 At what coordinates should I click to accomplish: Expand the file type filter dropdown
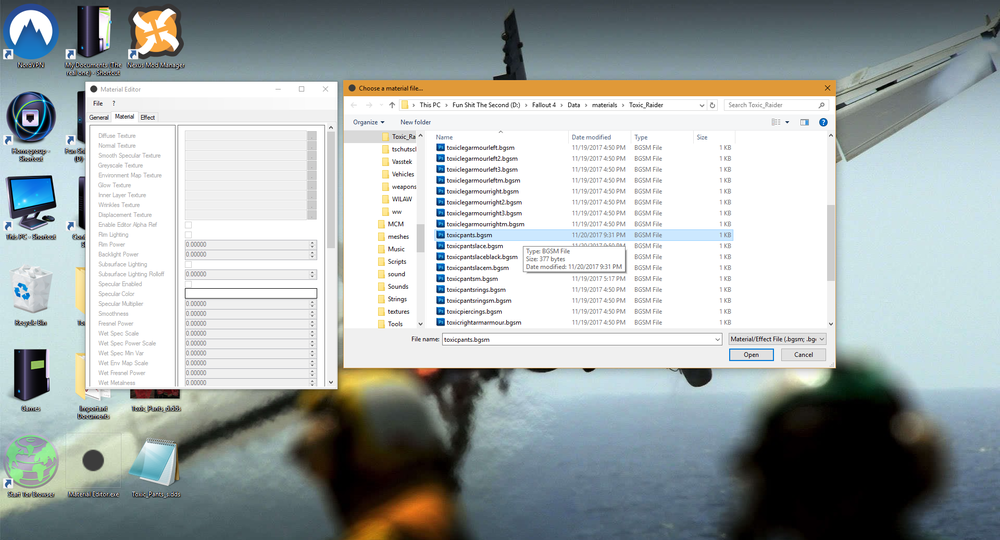coord(821,339)
